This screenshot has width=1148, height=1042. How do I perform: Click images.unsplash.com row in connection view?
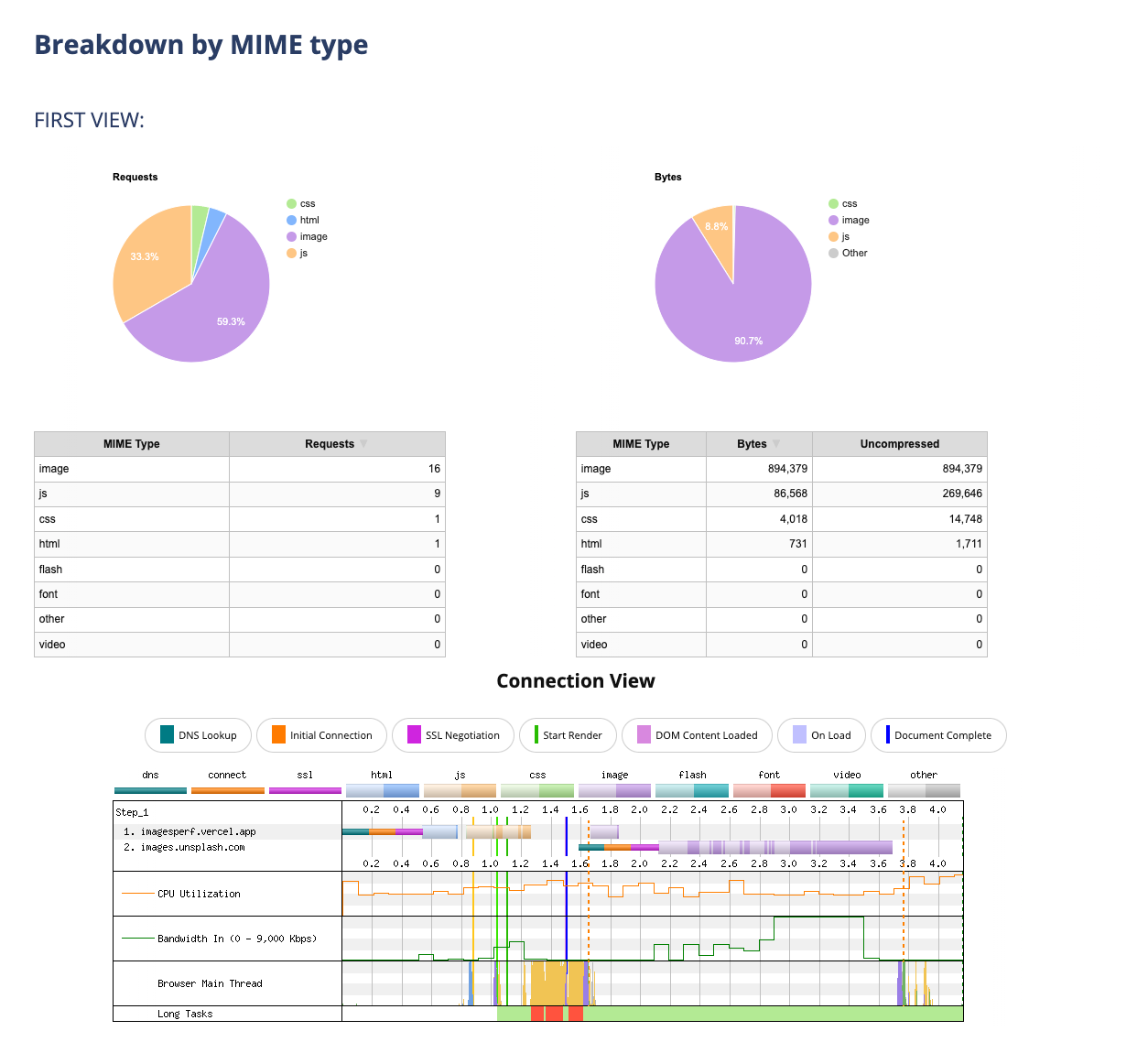click(192, 847)
